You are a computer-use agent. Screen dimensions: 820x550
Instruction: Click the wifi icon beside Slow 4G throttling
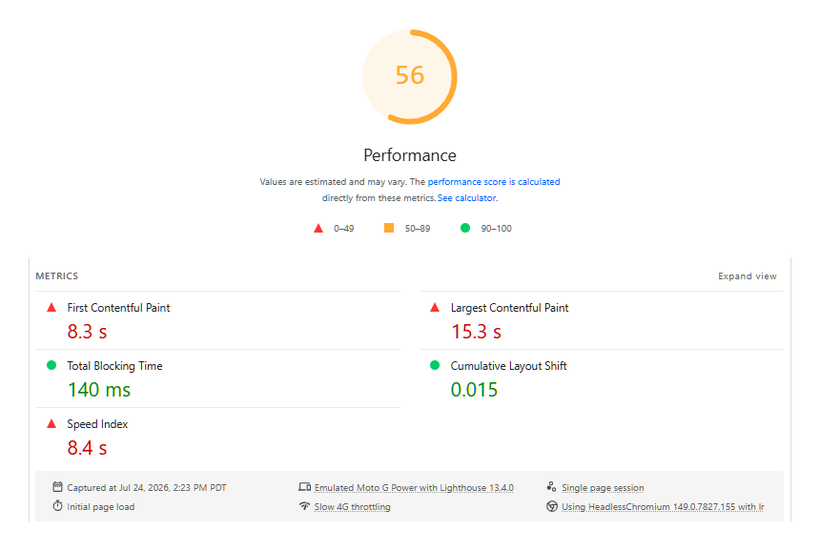pos(304,506)
